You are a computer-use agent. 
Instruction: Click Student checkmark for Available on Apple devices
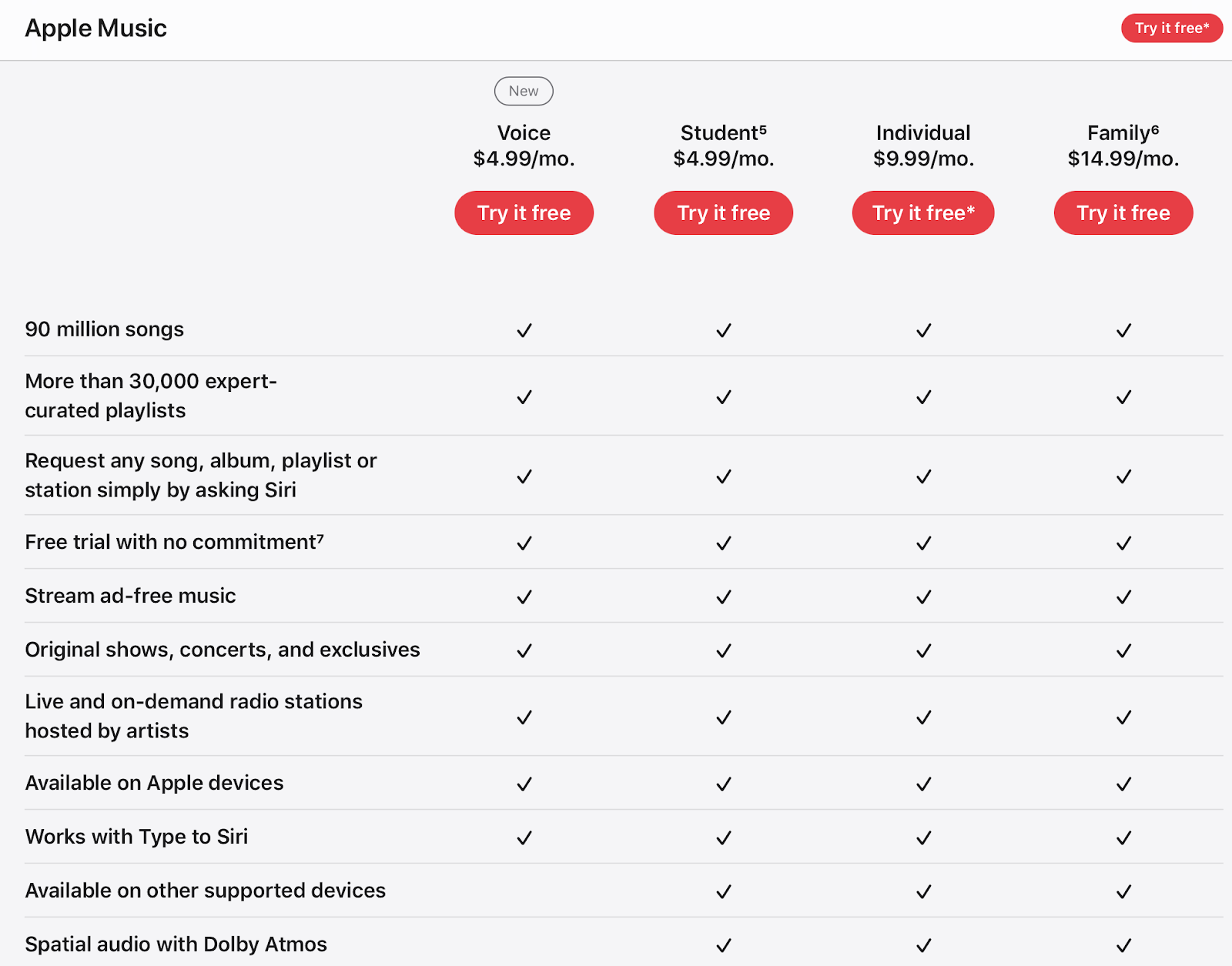724,784
